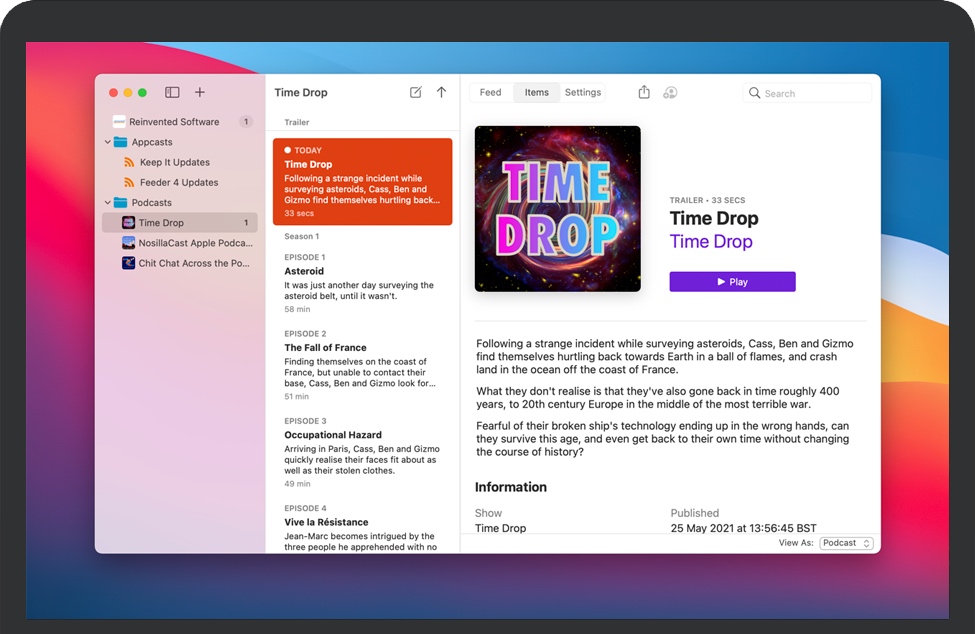The height and width of the screenshot is (634, 975).
Task: Toggle the sidebar visibility icon
Action: pyautogui.click(x=172, y=92)
